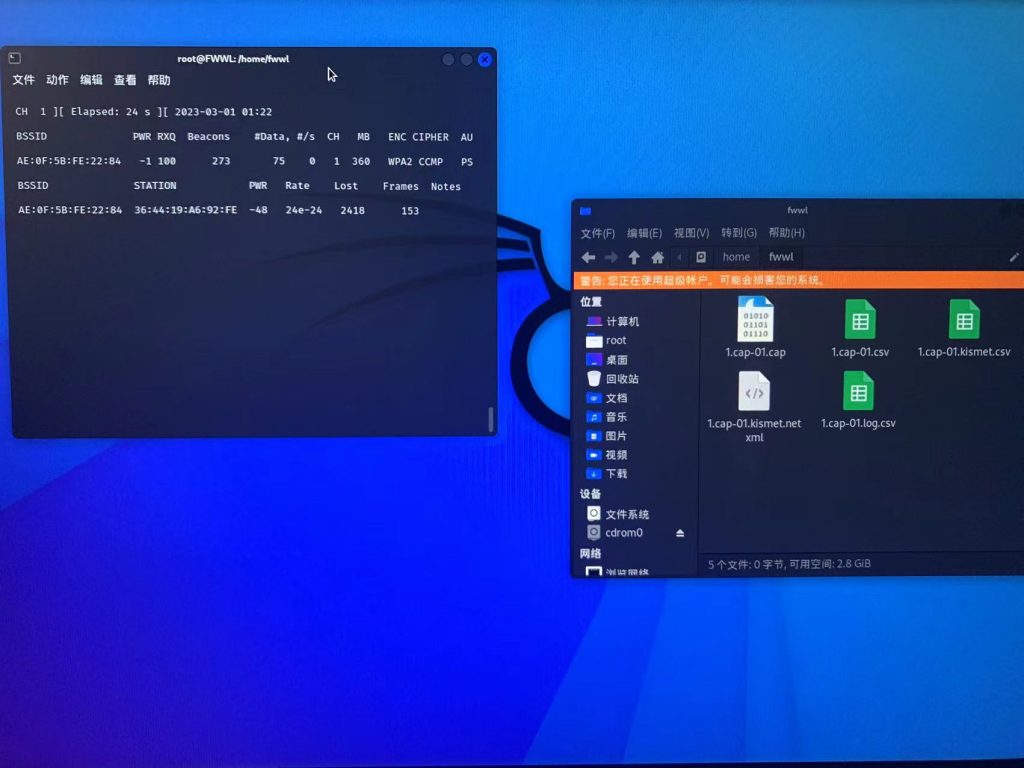Open 视频 in the sidebar

pos(607,455)
